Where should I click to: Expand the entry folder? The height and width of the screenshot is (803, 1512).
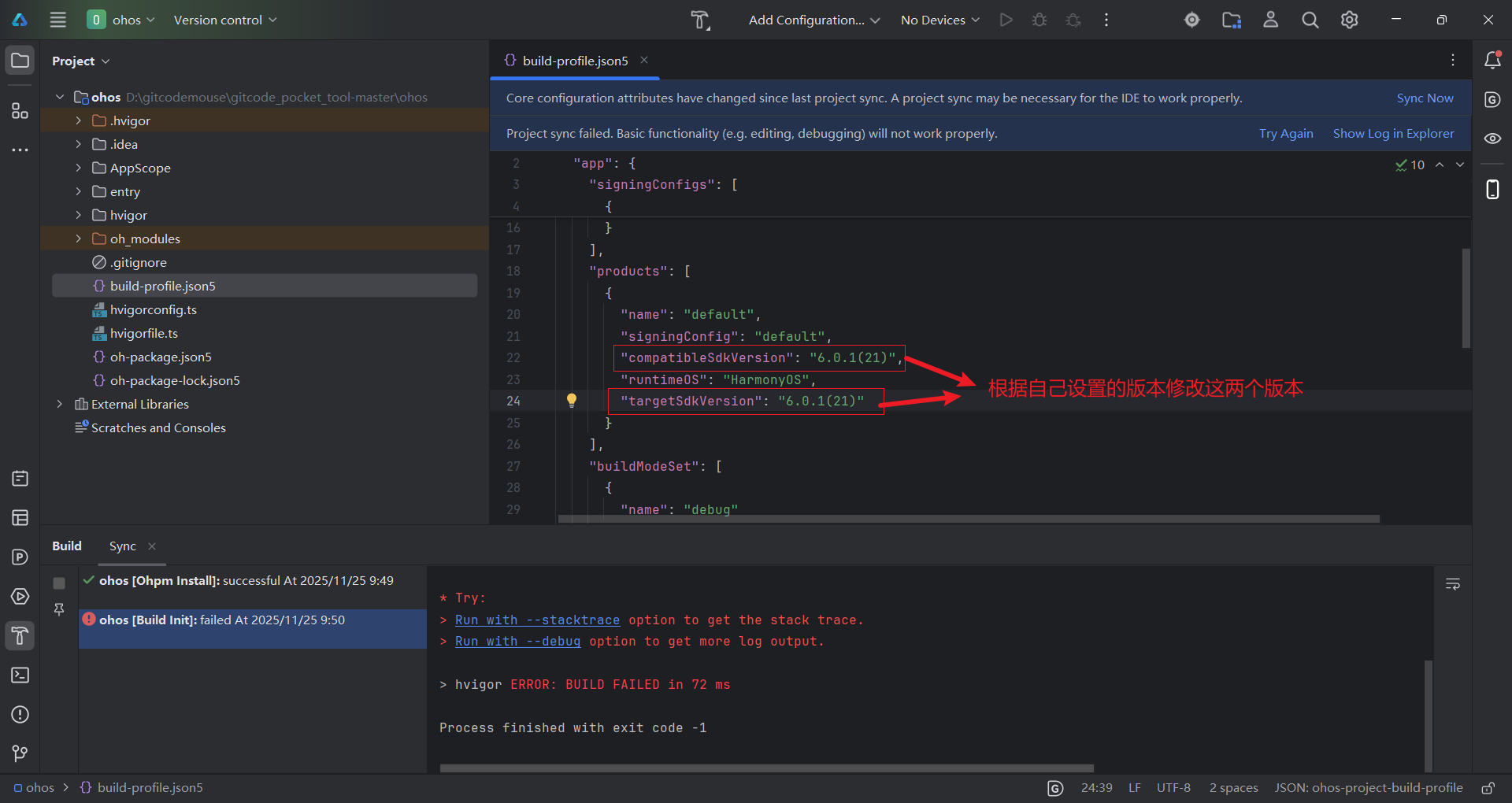click(x=78, y=191)
